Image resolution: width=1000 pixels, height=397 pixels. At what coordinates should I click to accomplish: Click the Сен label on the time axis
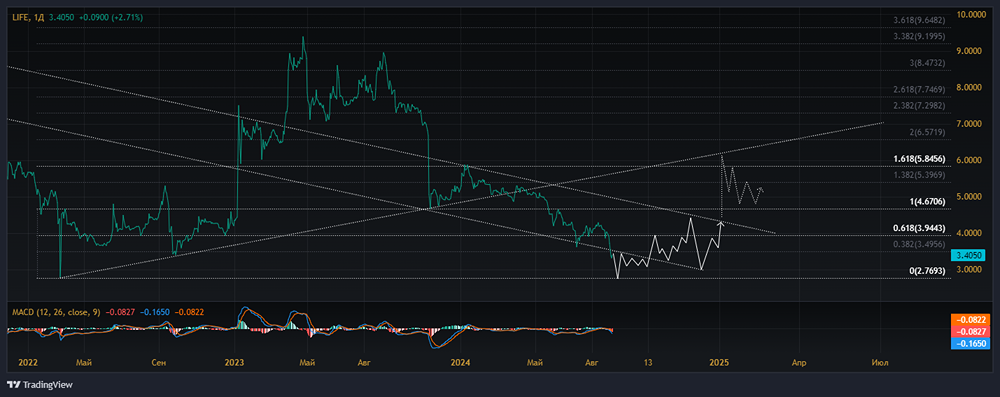coord(160,363)
